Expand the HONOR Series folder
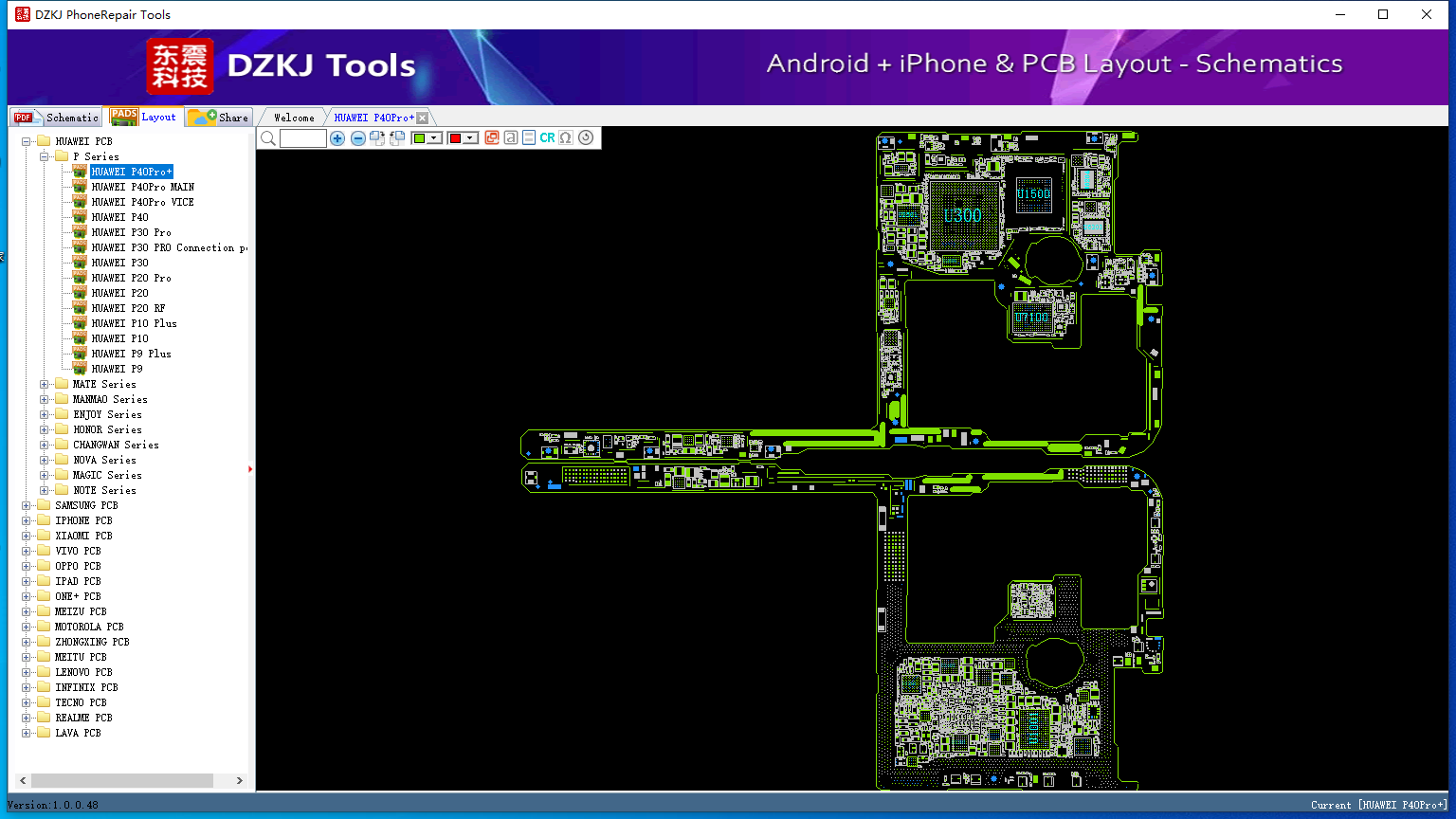This screenshot has height=819, width=1456. coord(44,429)
